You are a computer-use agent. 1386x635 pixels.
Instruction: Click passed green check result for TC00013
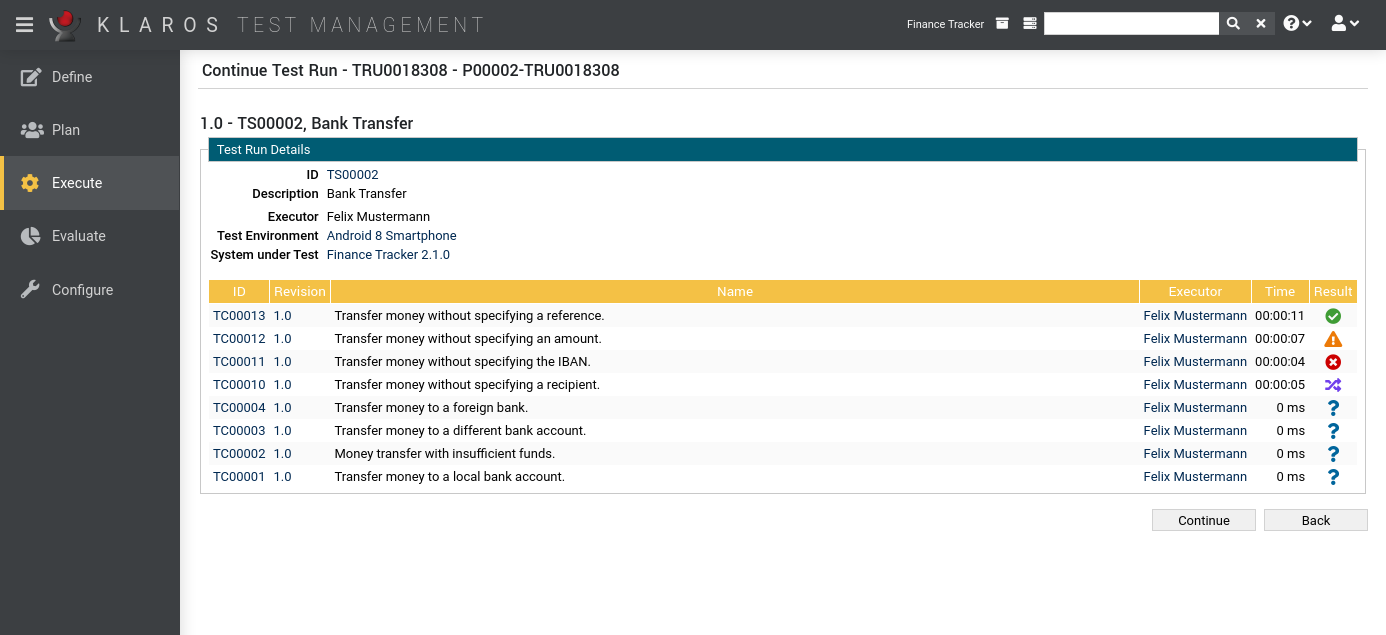tap(1333, 316)
